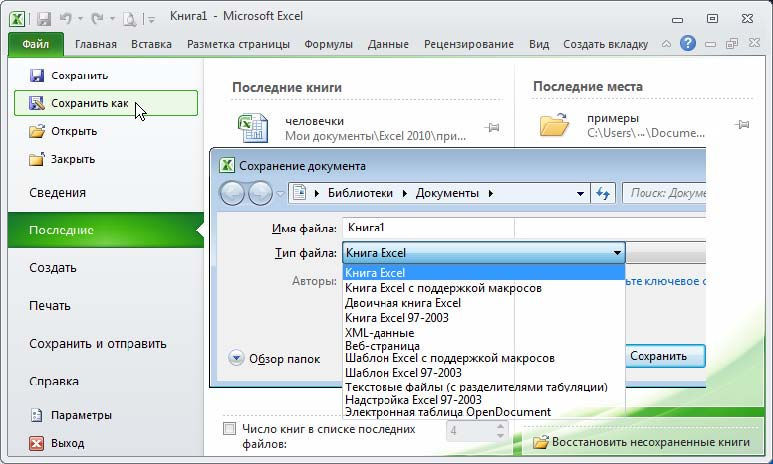Open the print preview icon in quick access toolbar

(129, 19)
